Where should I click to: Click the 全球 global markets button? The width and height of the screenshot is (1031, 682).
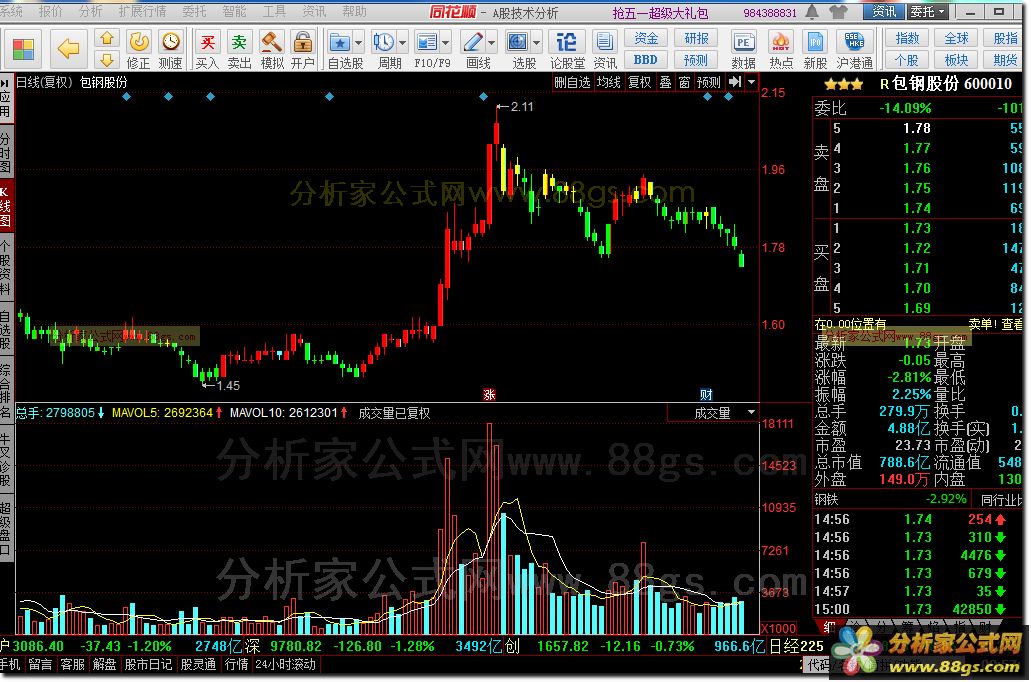(957, 39)
